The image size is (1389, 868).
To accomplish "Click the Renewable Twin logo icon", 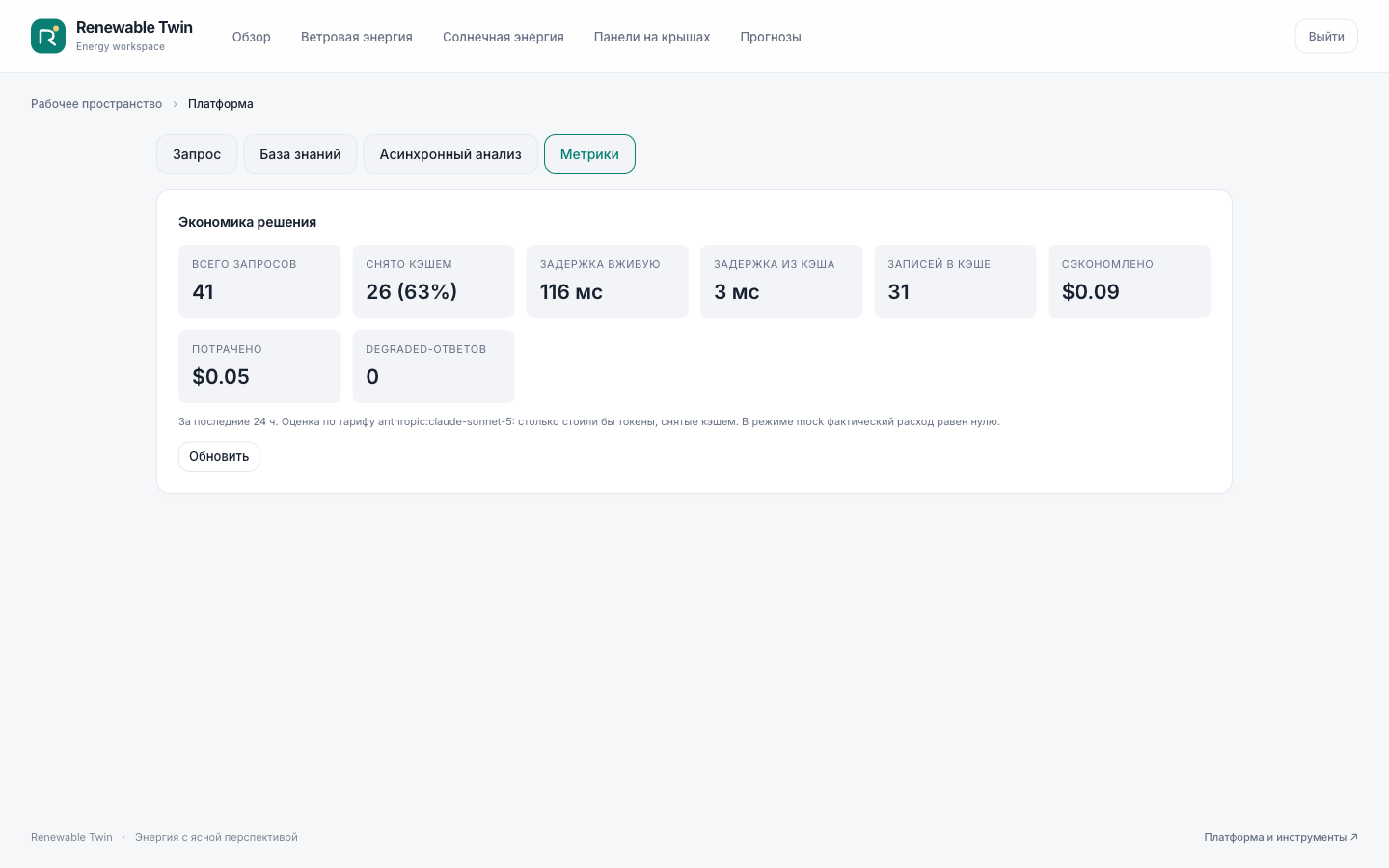I will [x=48, y=36].
